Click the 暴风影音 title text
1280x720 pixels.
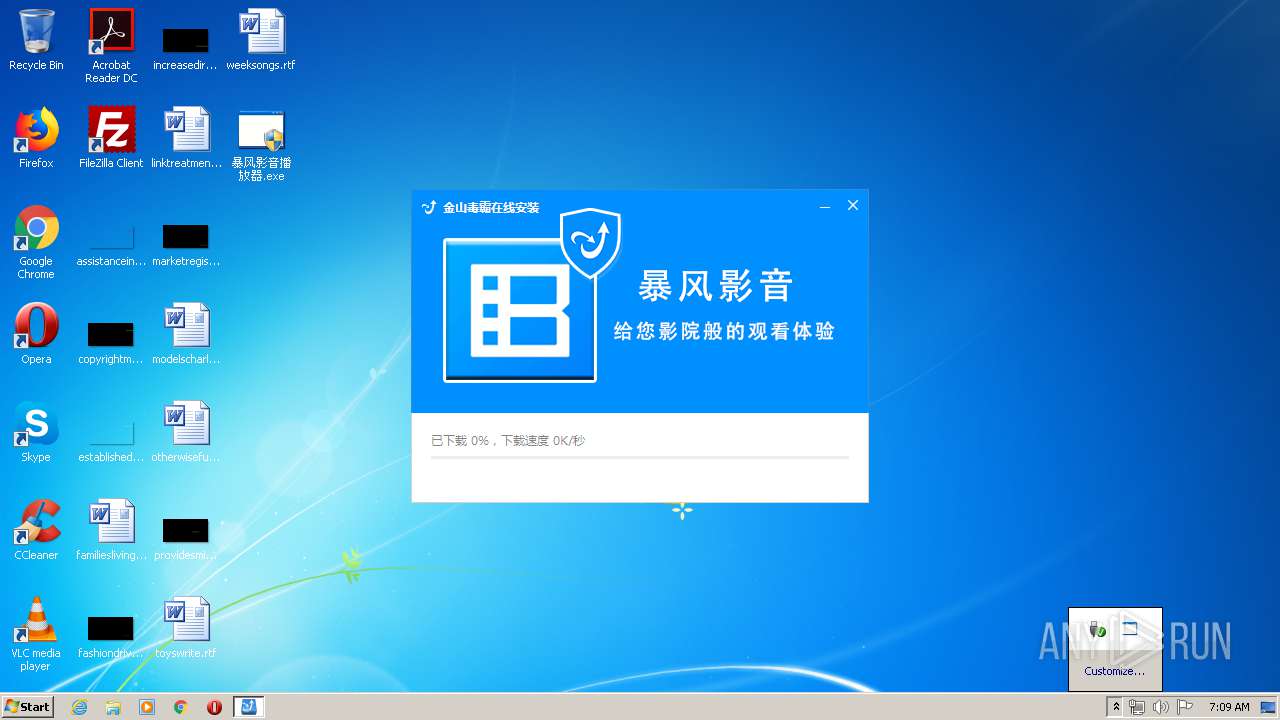point(716,287)
